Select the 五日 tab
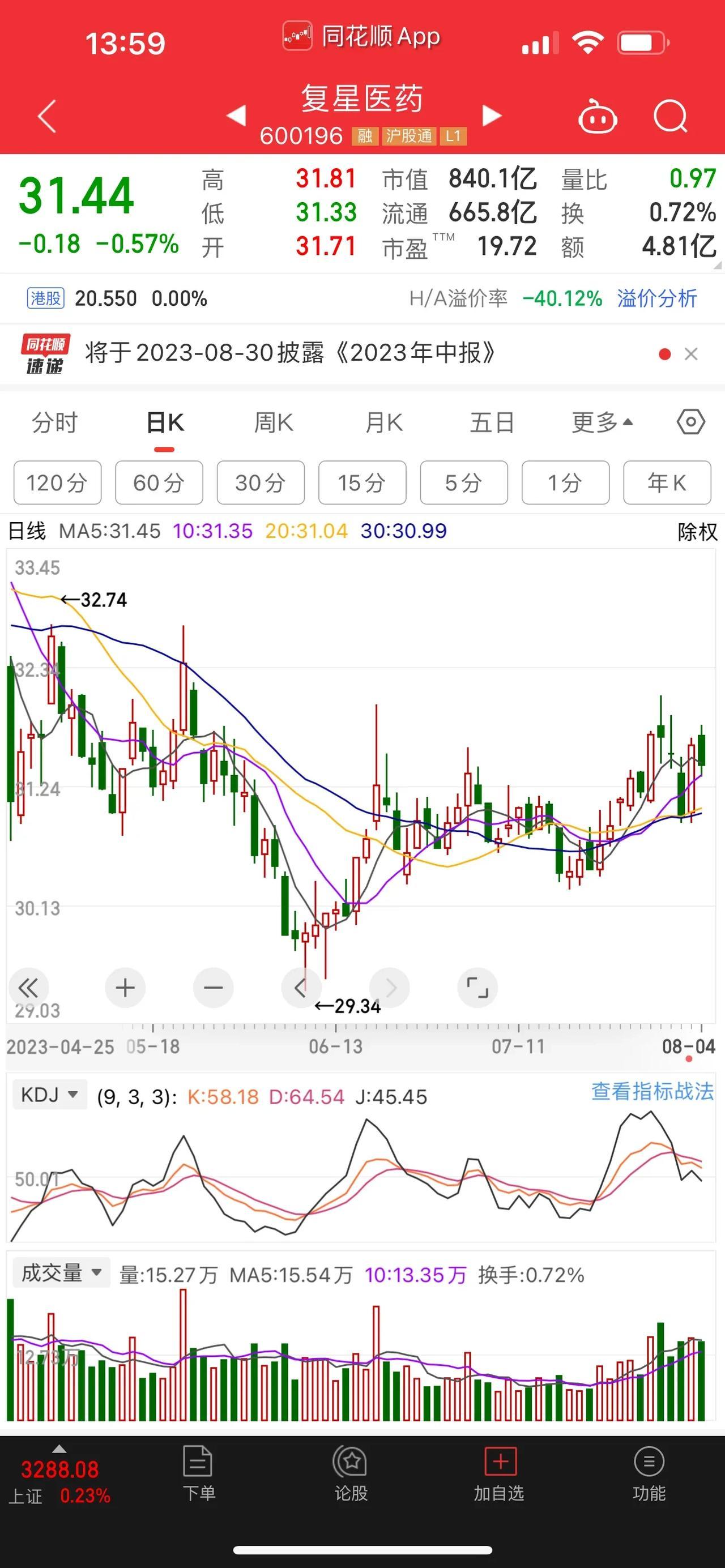The width and height of the screenshot is (725, 1568). click(x=492, y=422)
